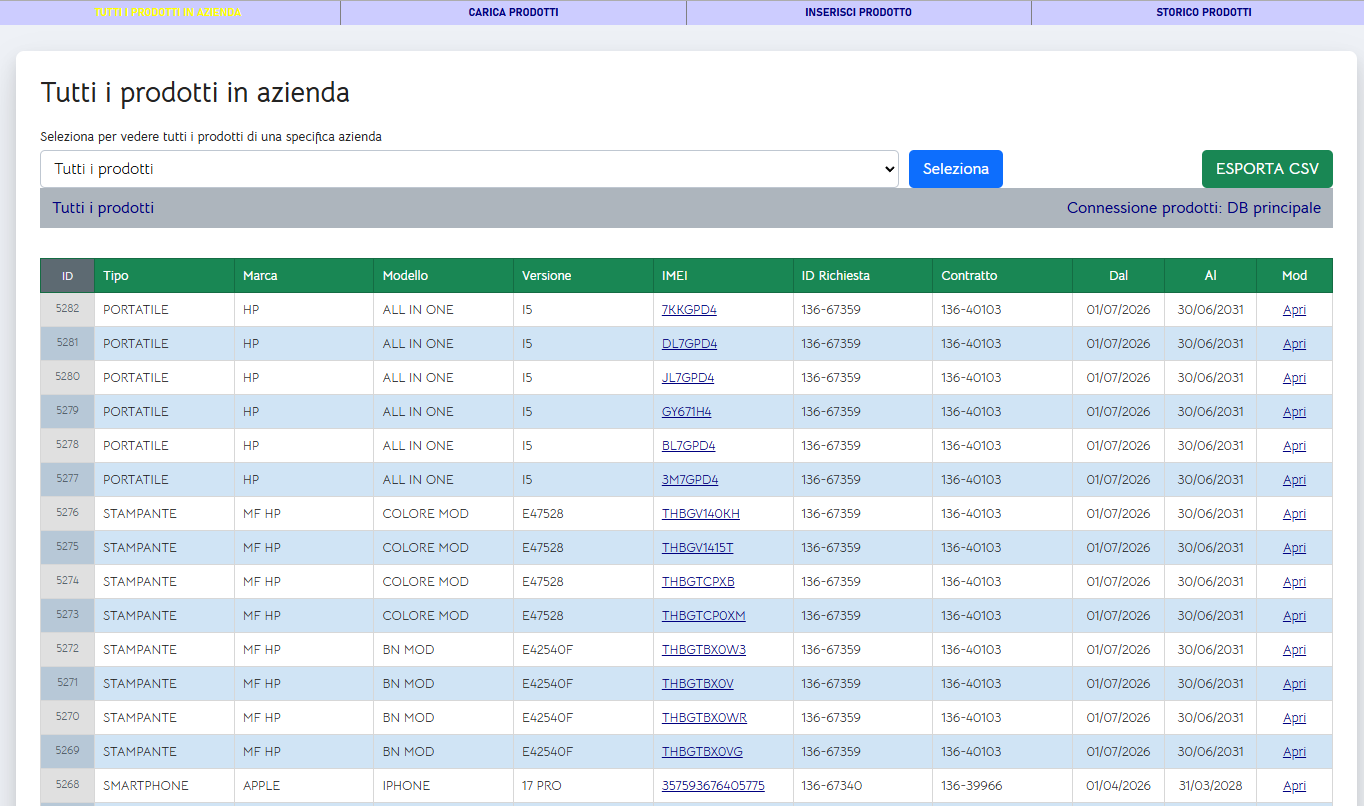Click the Mod column header
Image resolution: width=1364 pixels, height=806 pixels.
click(x=1294, y=276)
